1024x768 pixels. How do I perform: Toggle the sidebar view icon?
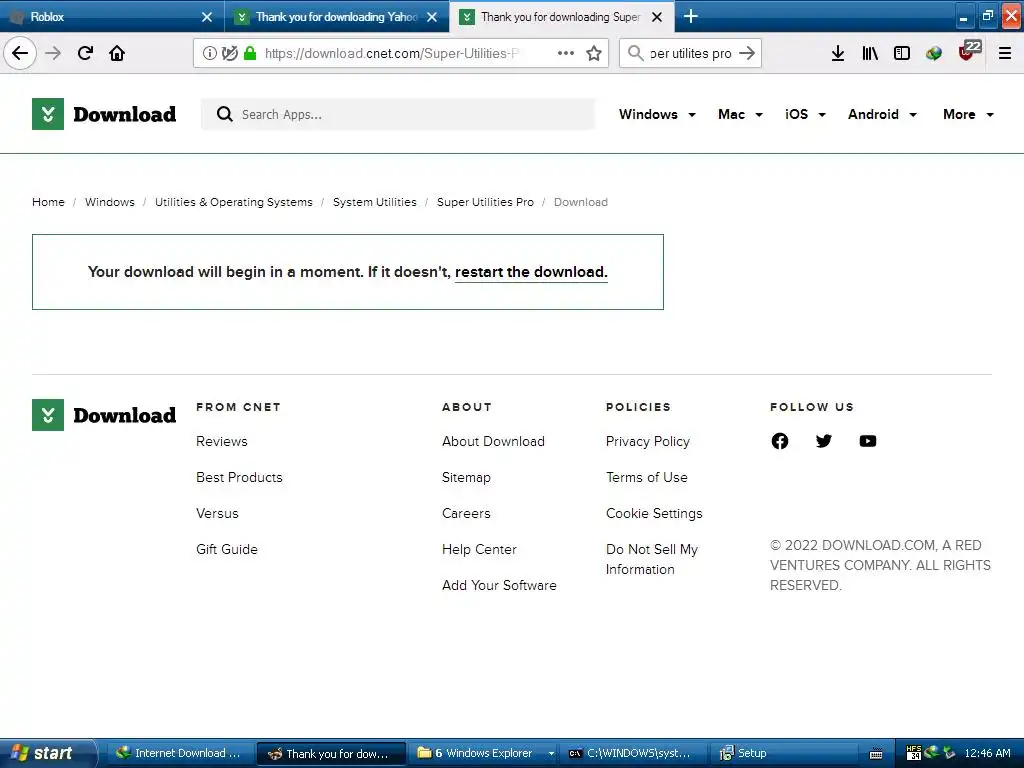coord(902,53)
